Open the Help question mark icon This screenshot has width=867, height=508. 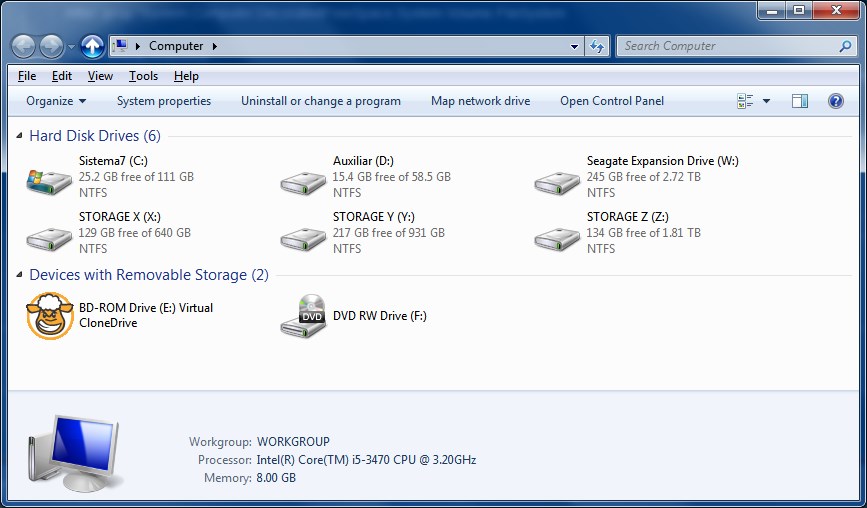pyautogui.click(x=835, y=101)
